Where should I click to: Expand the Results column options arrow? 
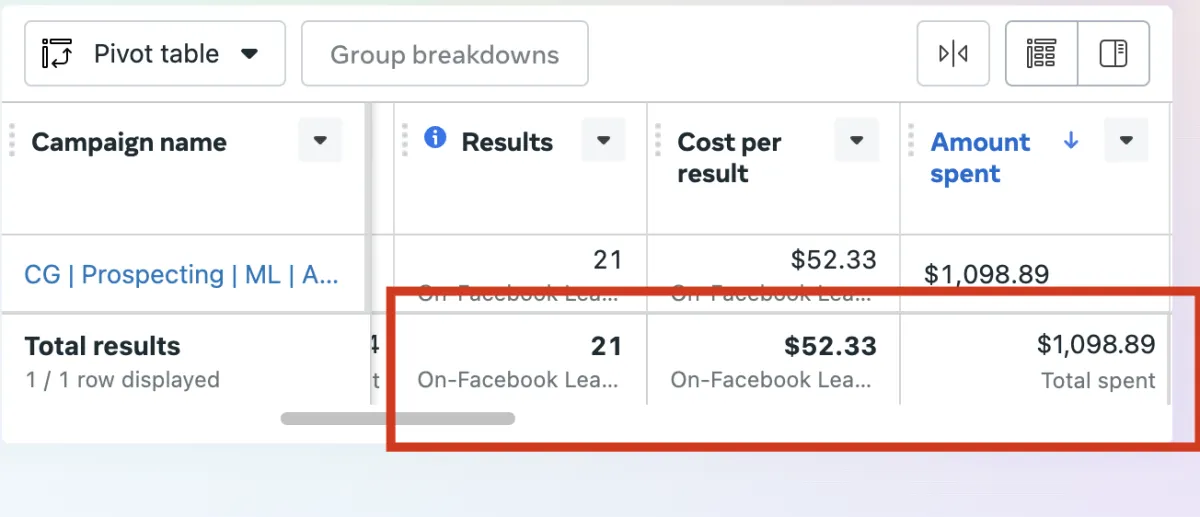pos(604,141)
